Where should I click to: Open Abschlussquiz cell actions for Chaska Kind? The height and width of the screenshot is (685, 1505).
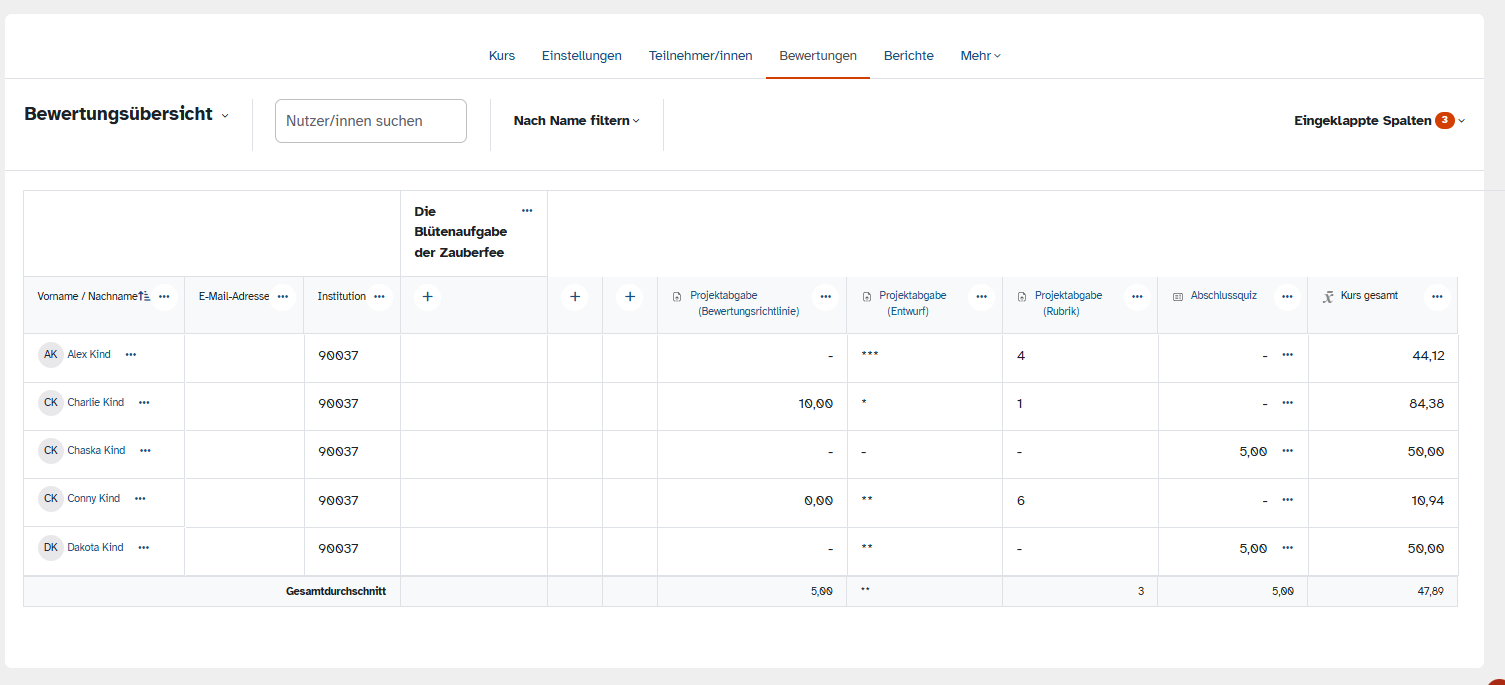(1287, 452)
